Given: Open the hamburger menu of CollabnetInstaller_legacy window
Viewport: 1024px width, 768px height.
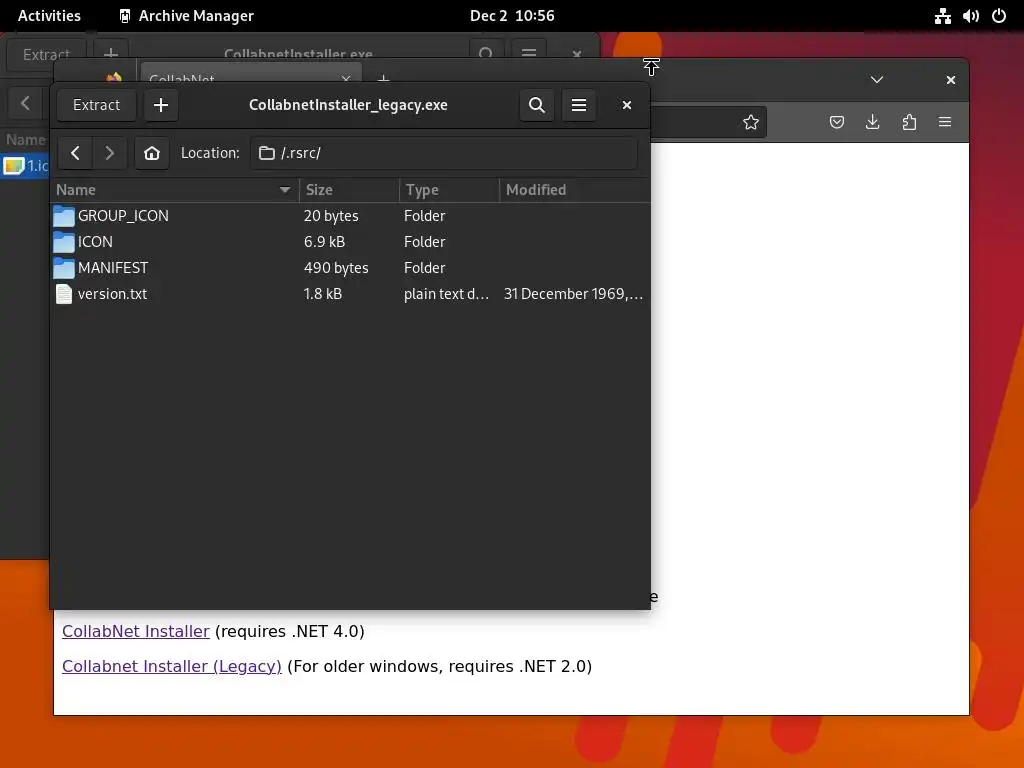Looking at the screenshot, I should (x=579, y=105).
